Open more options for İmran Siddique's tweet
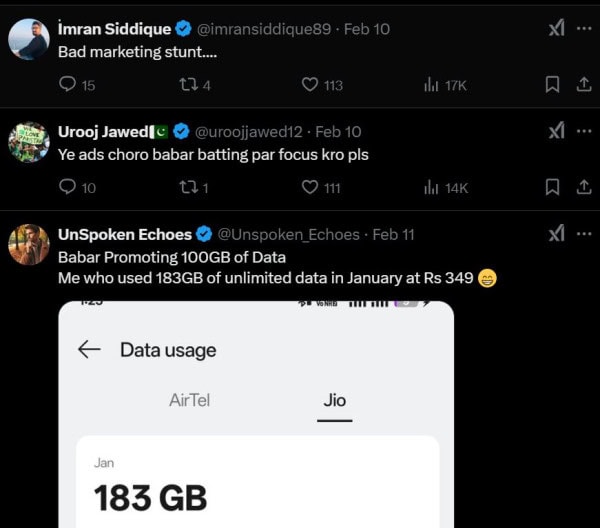600x528 pixels. pos(584,29)
